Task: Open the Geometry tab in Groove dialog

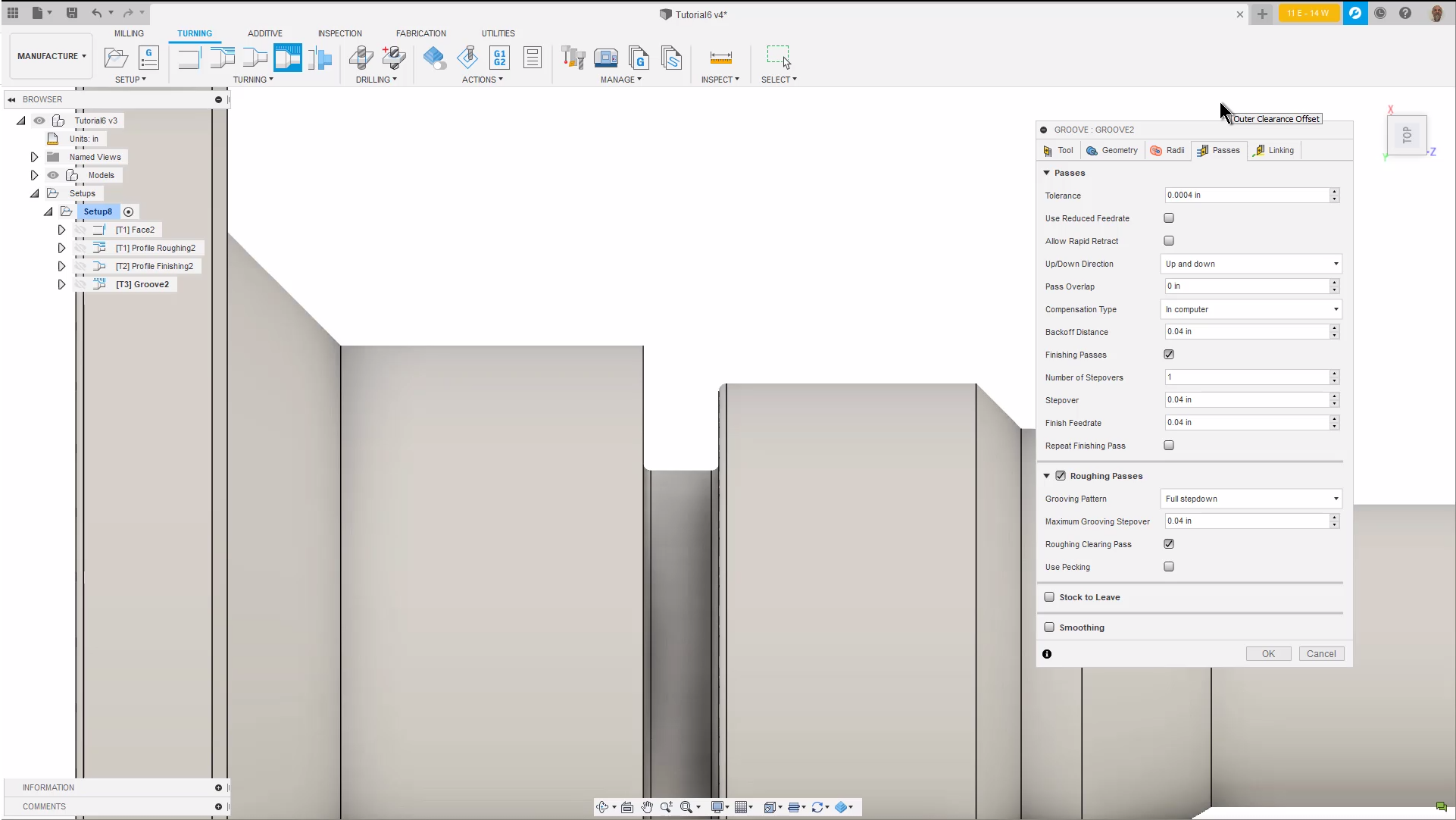Action: point(1112,150)
